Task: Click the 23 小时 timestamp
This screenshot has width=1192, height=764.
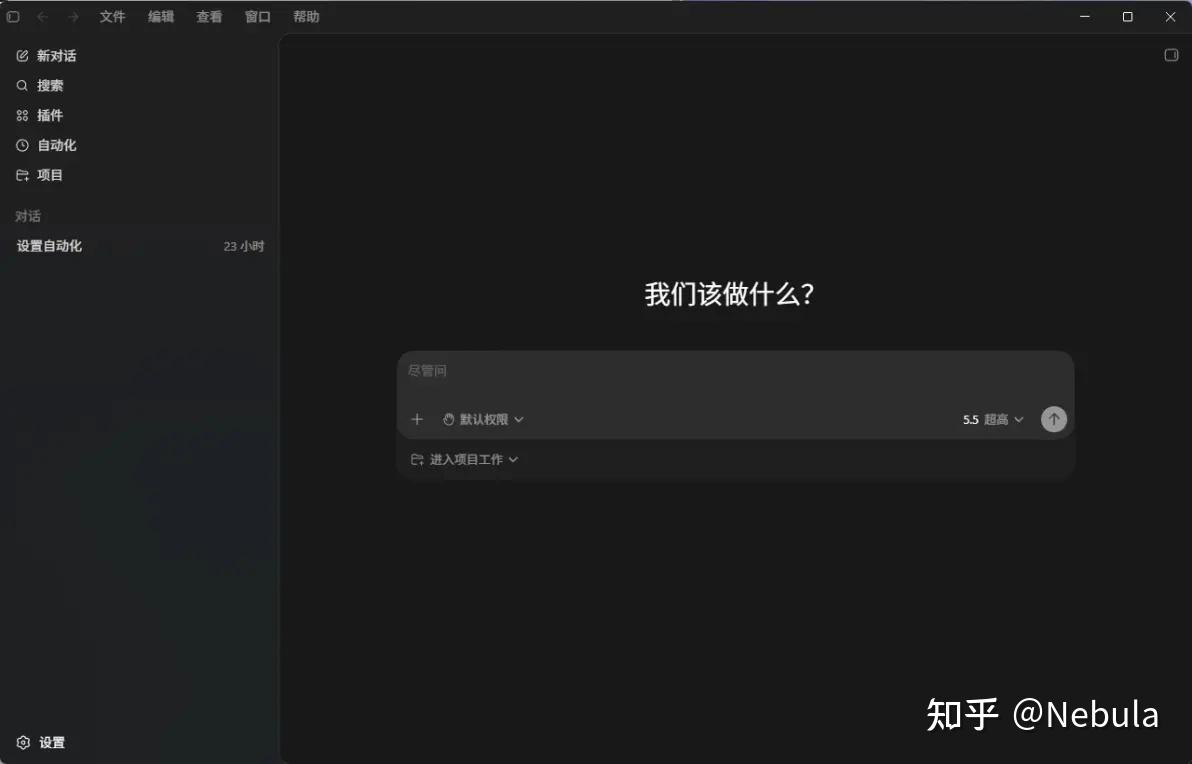Action: point(243,246)
